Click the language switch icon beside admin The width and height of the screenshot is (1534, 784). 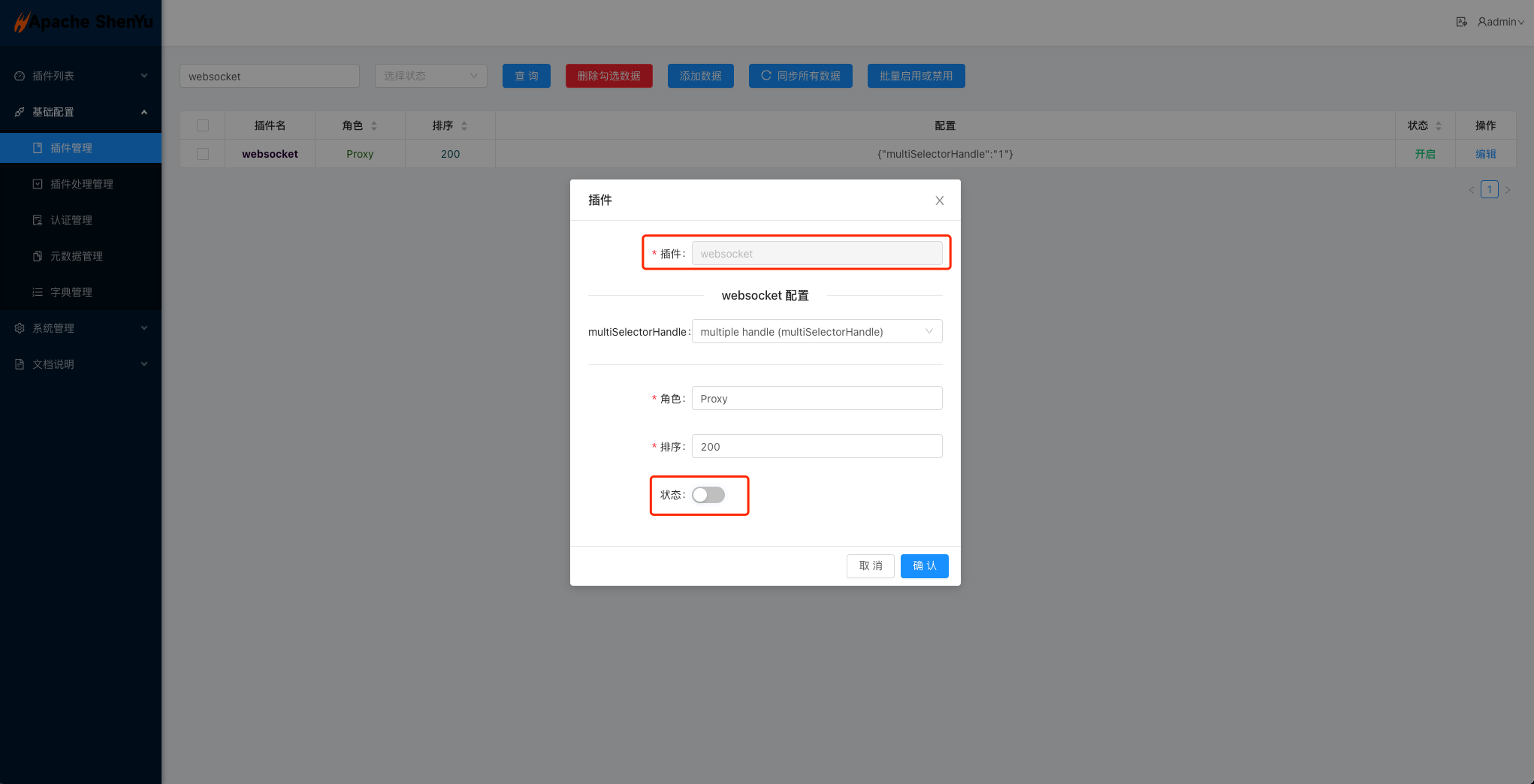(1461, 22)
